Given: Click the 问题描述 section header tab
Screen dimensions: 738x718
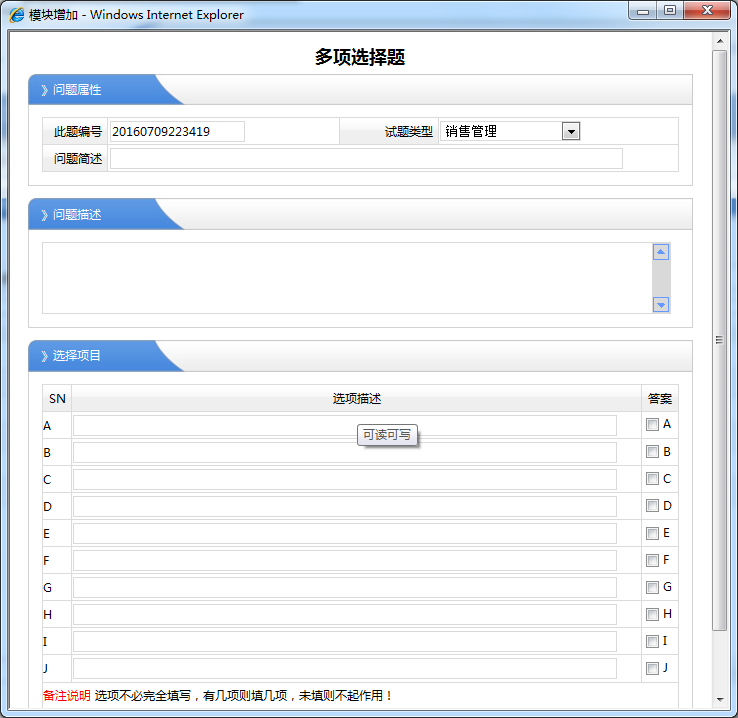Looking at the screenshot, I should pyautogui.click(x=77, y=215).
